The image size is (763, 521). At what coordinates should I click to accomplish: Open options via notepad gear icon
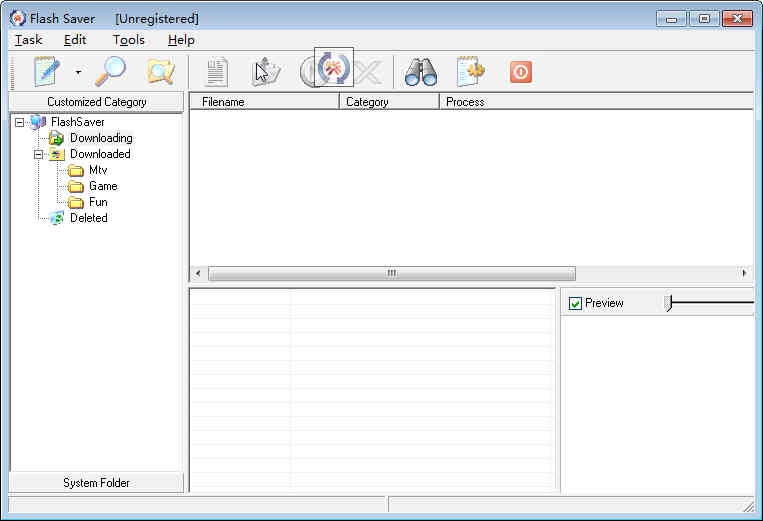[x=471, y=72]
